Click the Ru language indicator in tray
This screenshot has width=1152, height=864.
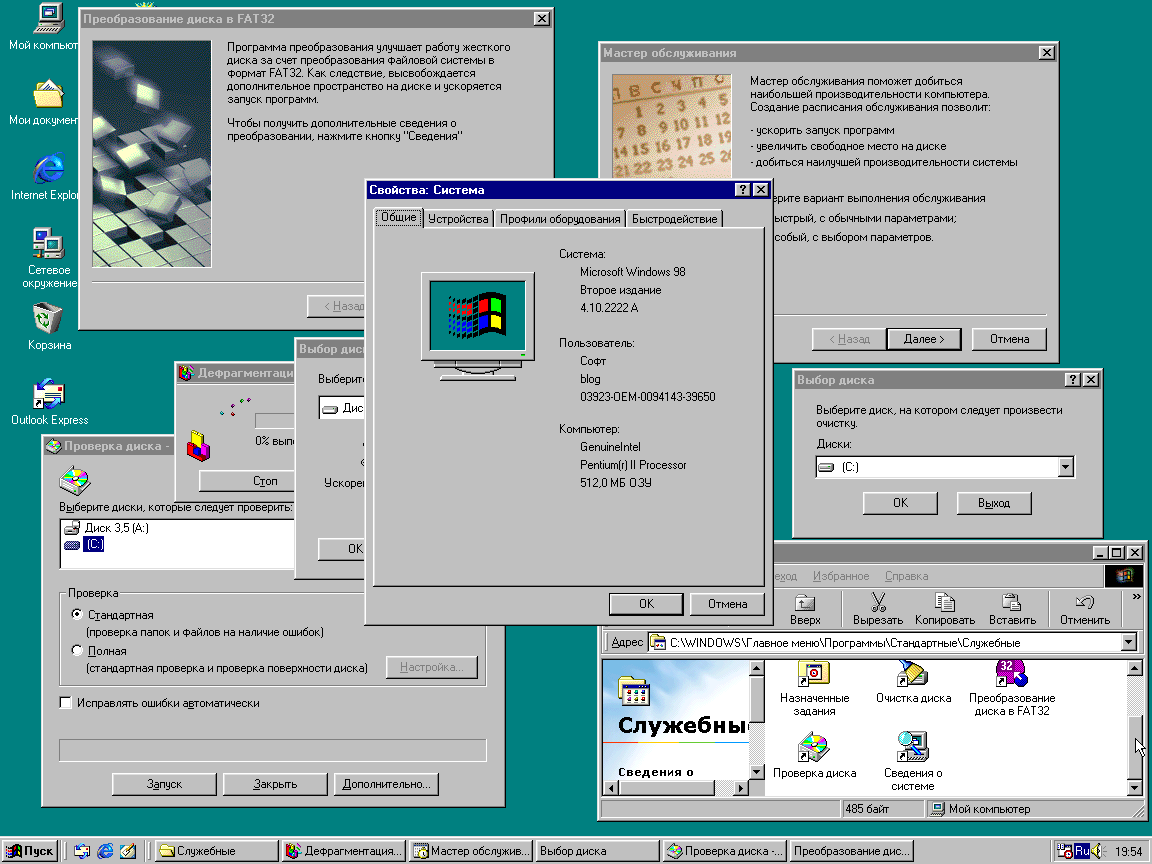(1081, 851)
